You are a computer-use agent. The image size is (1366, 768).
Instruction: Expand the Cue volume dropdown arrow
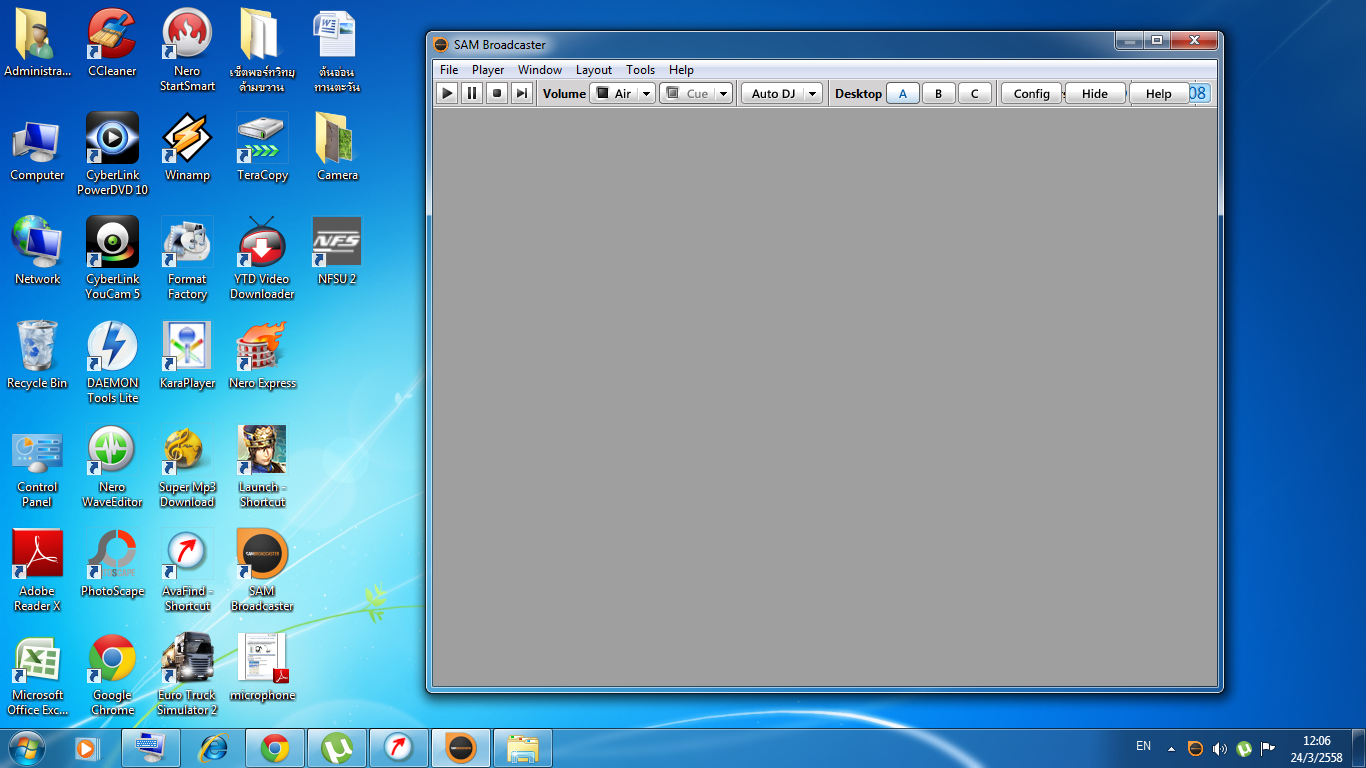723,93
